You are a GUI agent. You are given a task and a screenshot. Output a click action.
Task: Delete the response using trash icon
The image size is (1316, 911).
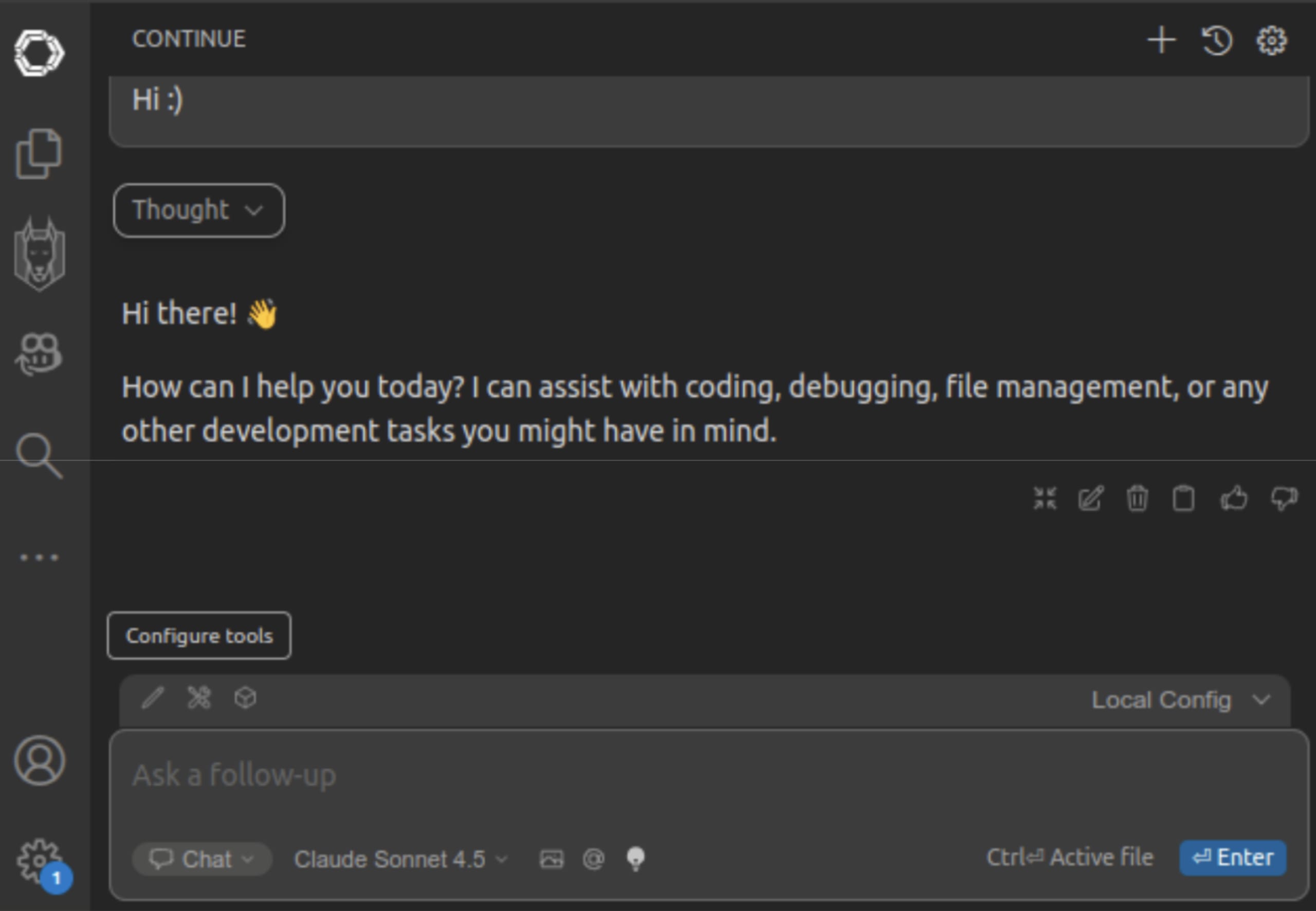[1138, 498]
